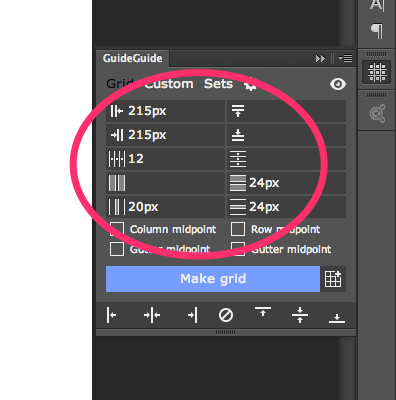The width and height of the screenshot is (396, 400).
Task: Enable Row midpoint checkbox
Action: (x=238, y=229)
